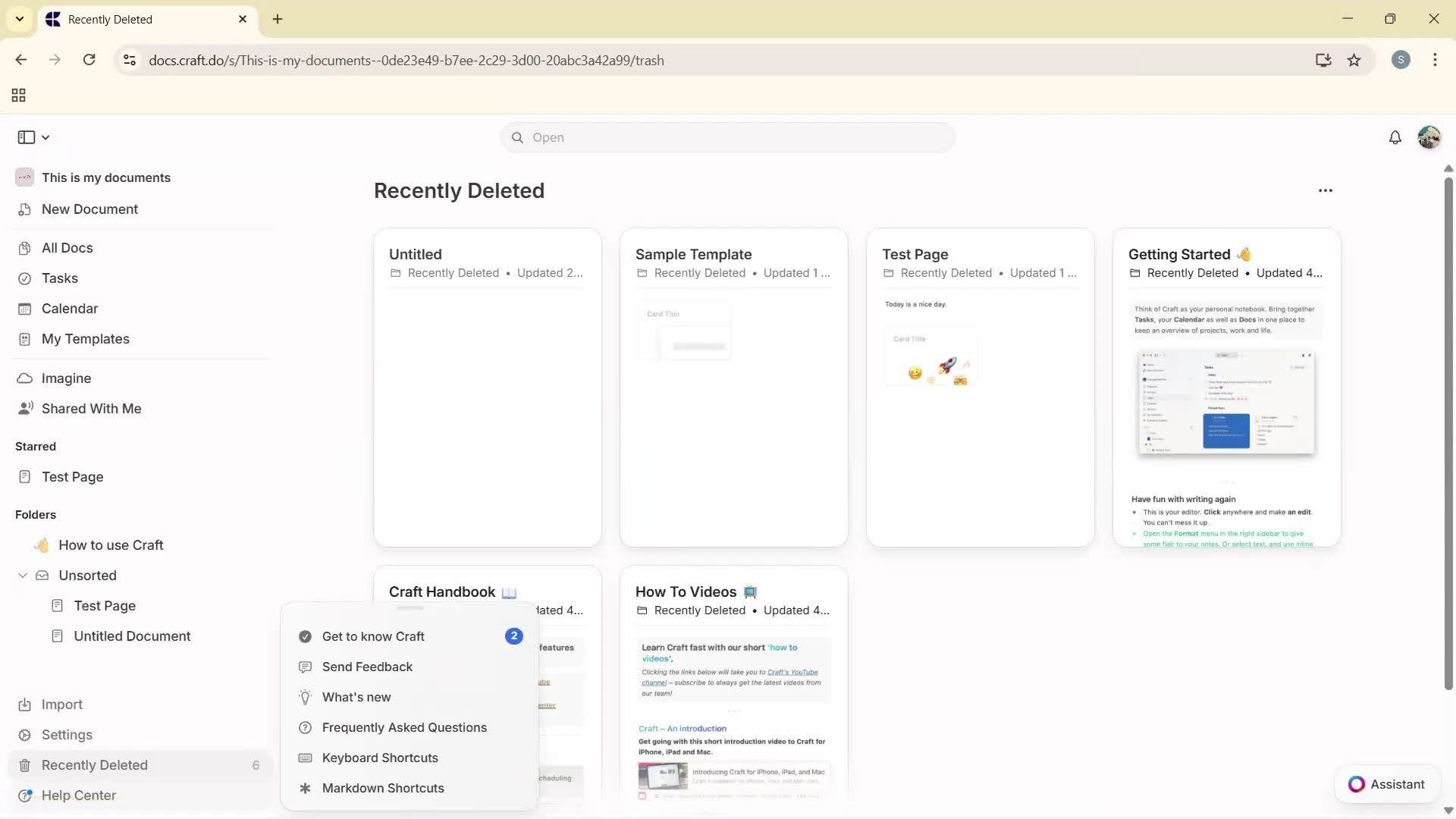Bookmark this page with star icon
The width and height of the screenshot is (1456, 819).
[x=1354, y=60]
